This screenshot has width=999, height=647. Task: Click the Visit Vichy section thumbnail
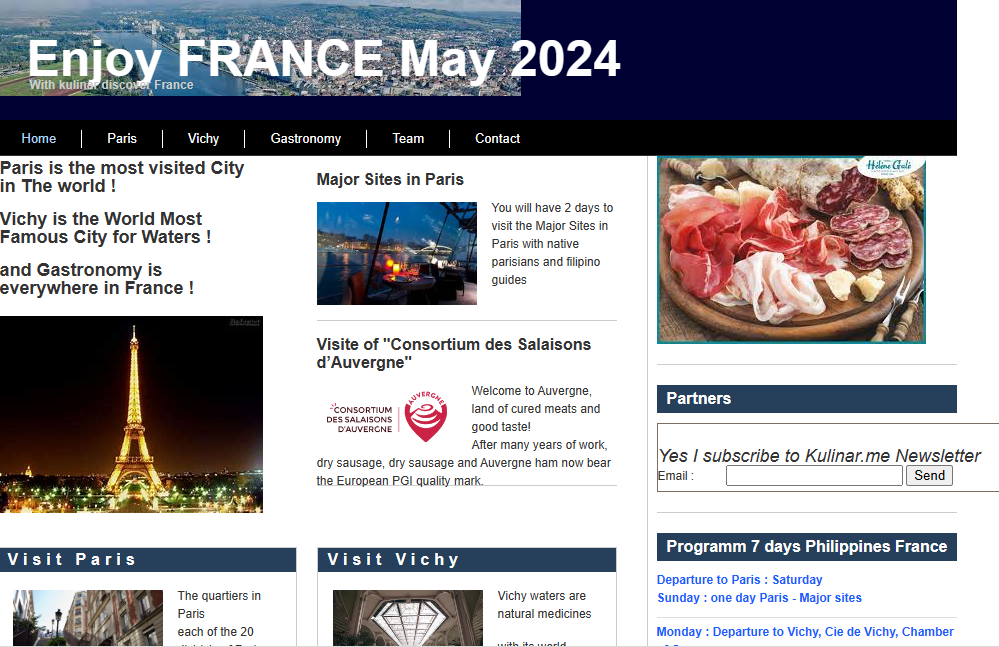point(408,618)
